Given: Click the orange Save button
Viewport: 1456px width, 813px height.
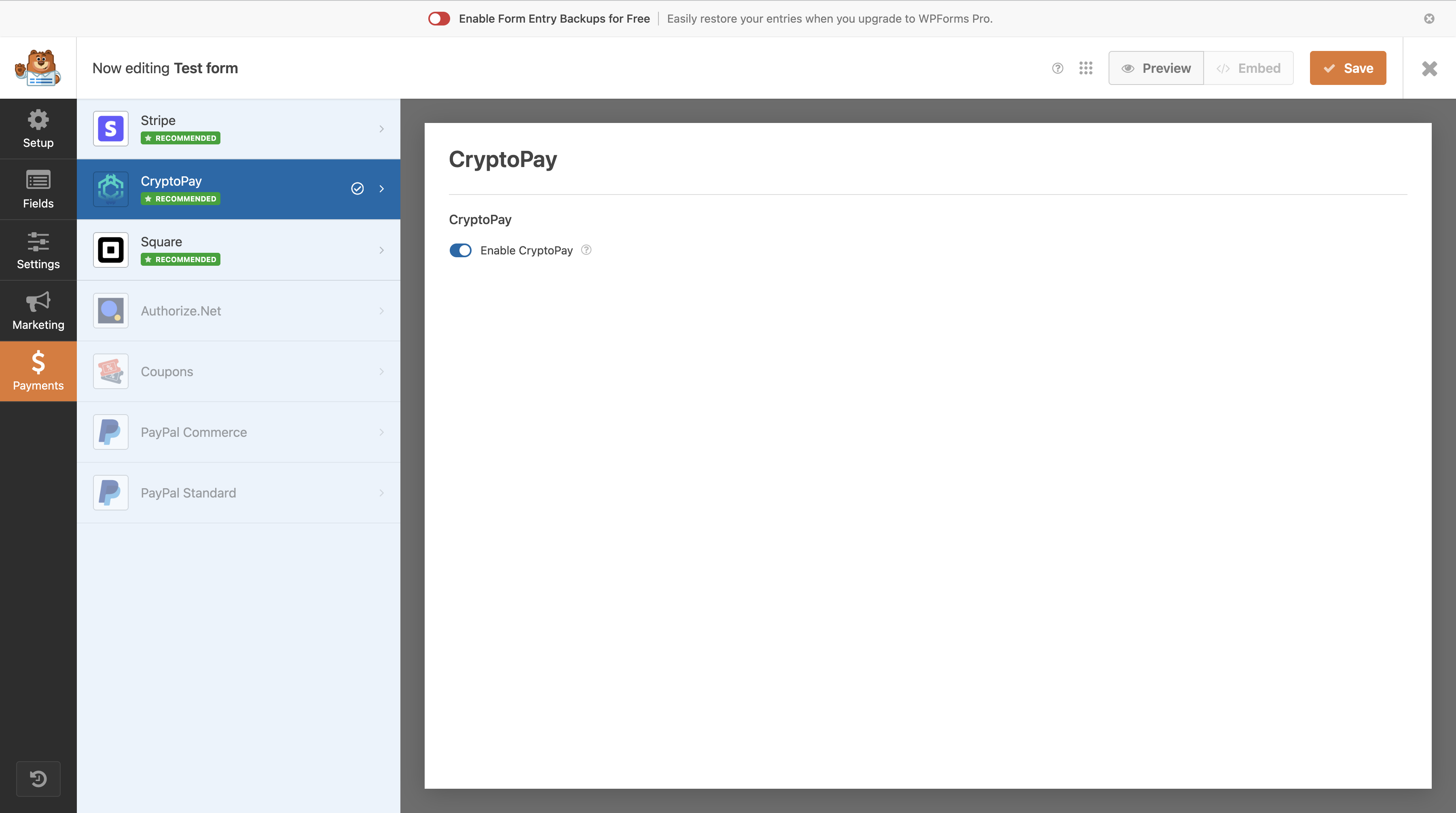Looking at the screenshot, I should [x=1348, y=68].
